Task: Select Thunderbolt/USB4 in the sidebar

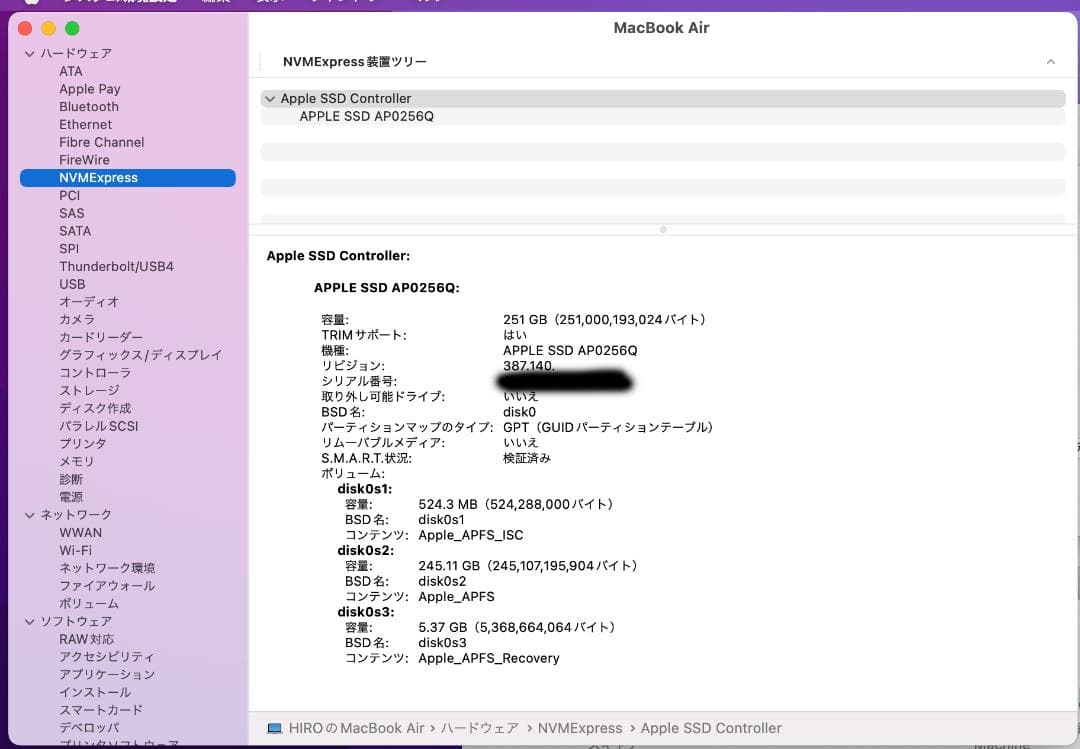Action: (x=118, y=266)
